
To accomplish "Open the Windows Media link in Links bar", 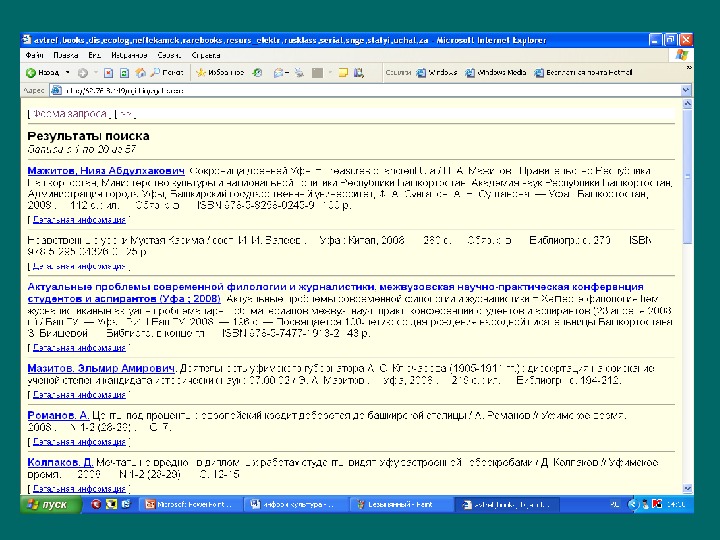I will point(495,73).
